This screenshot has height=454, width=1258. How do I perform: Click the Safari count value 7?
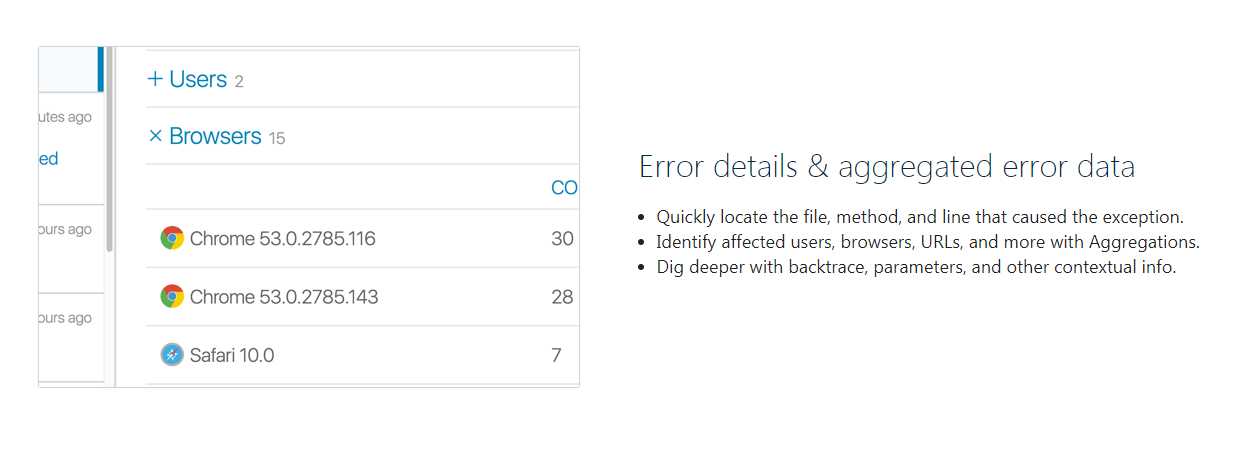click(x=557, y=355)
